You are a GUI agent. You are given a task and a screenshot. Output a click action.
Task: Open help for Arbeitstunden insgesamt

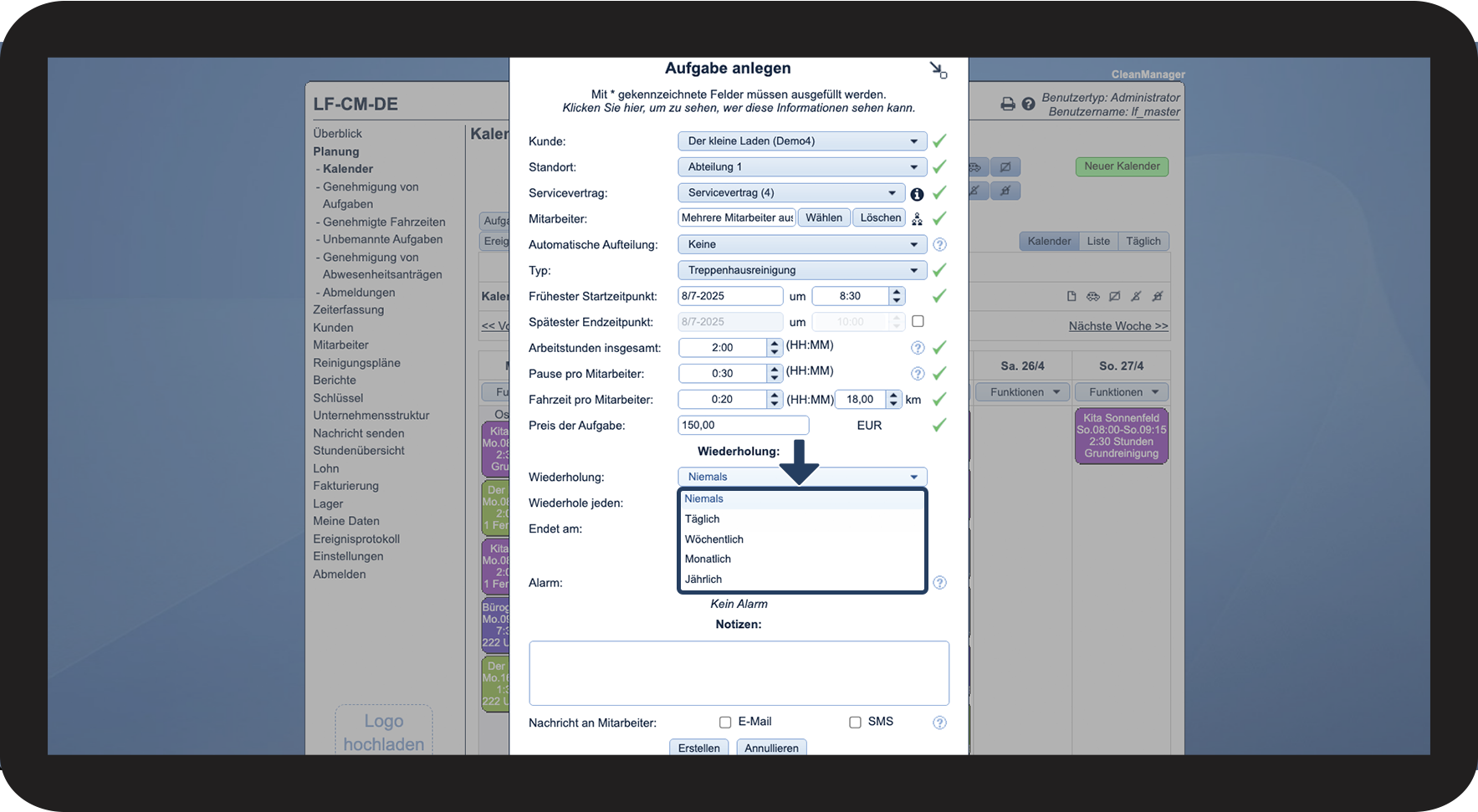918,348
